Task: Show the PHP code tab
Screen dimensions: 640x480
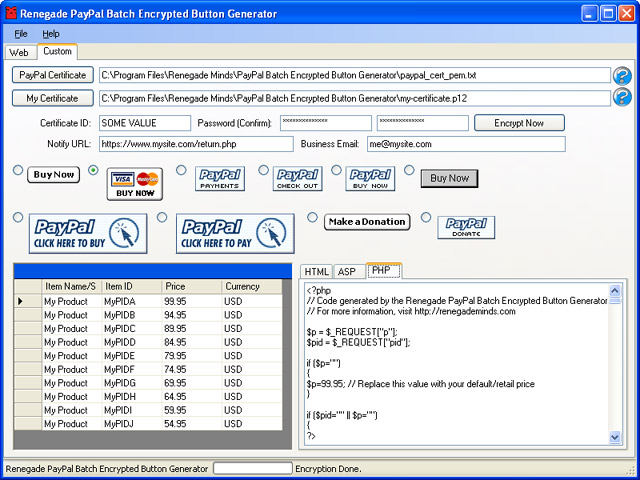Action: (x=384, y=270)
